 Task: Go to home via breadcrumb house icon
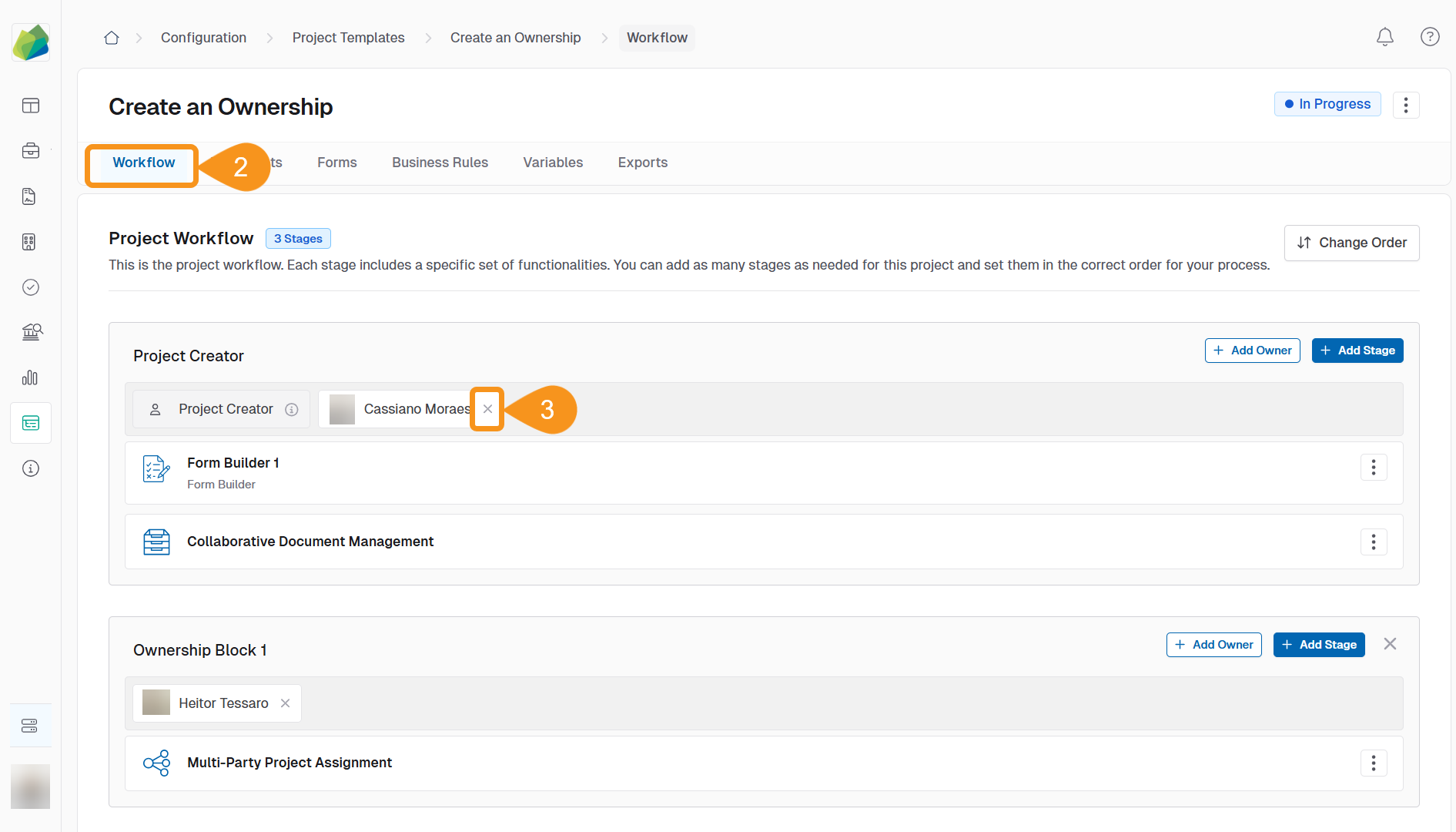[112, 38]
